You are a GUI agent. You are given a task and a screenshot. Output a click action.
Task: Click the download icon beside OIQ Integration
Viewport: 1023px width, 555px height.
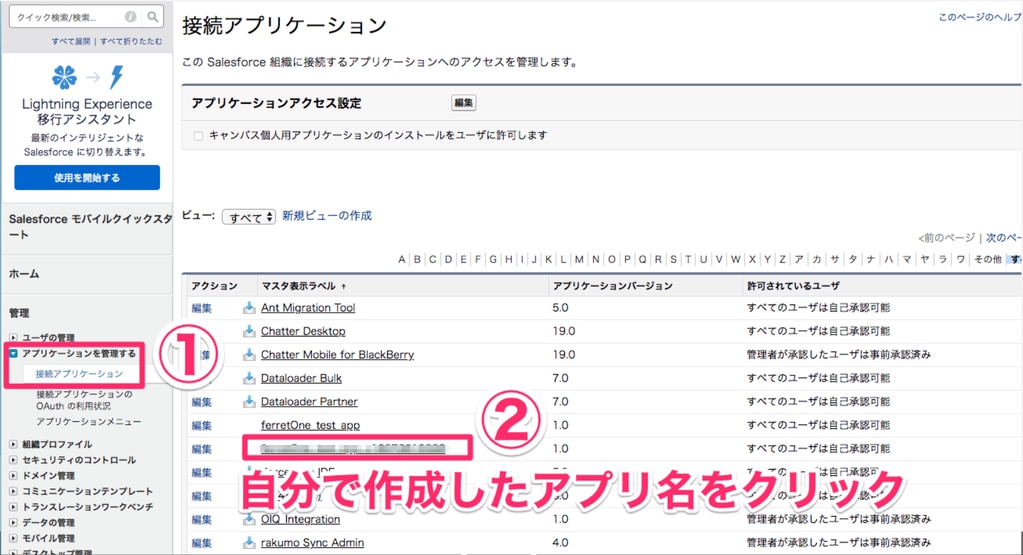click(x=249, y=519)
